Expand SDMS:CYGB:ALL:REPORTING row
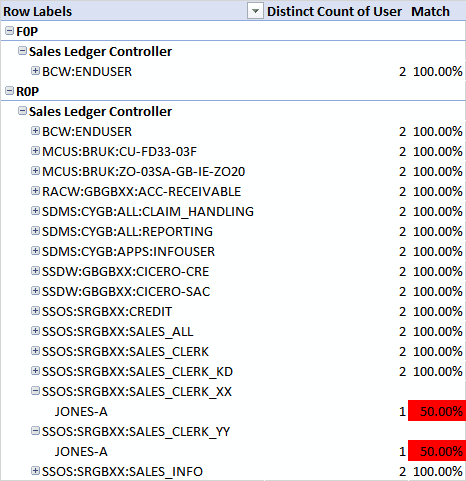Image resolution: width=466 pixels, height=481 pixels. click(35, 231)
